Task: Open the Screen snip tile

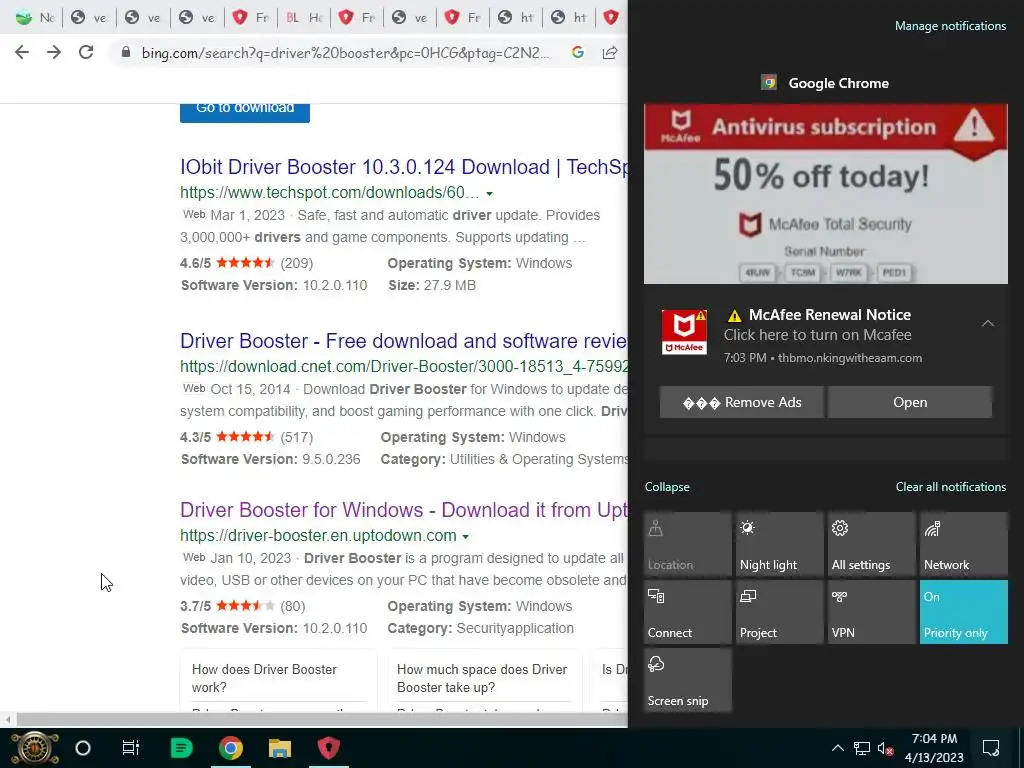Action: pos(688,680)
